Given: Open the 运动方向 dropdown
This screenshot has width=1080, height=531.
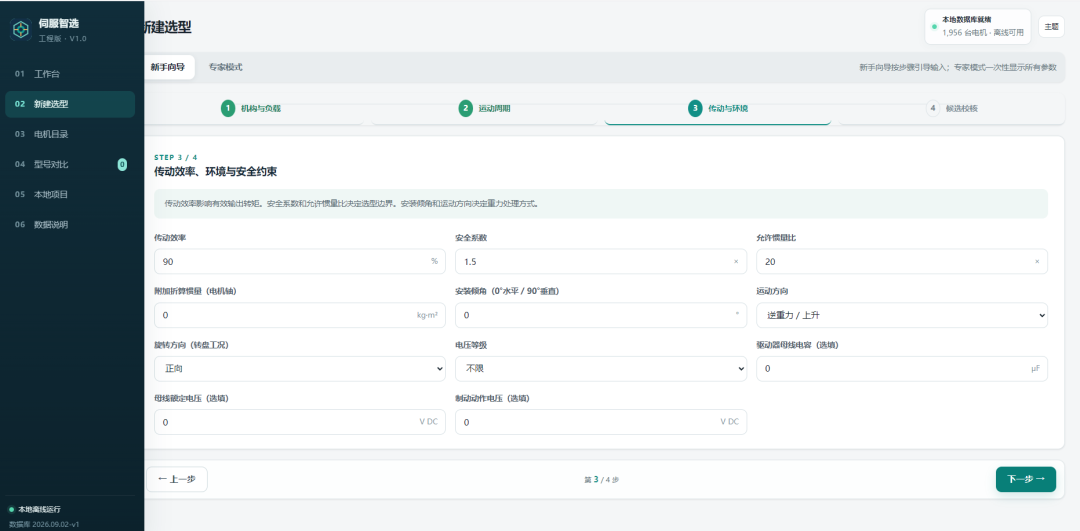Looking at the screenshot, I should click(x=902, y=315).
